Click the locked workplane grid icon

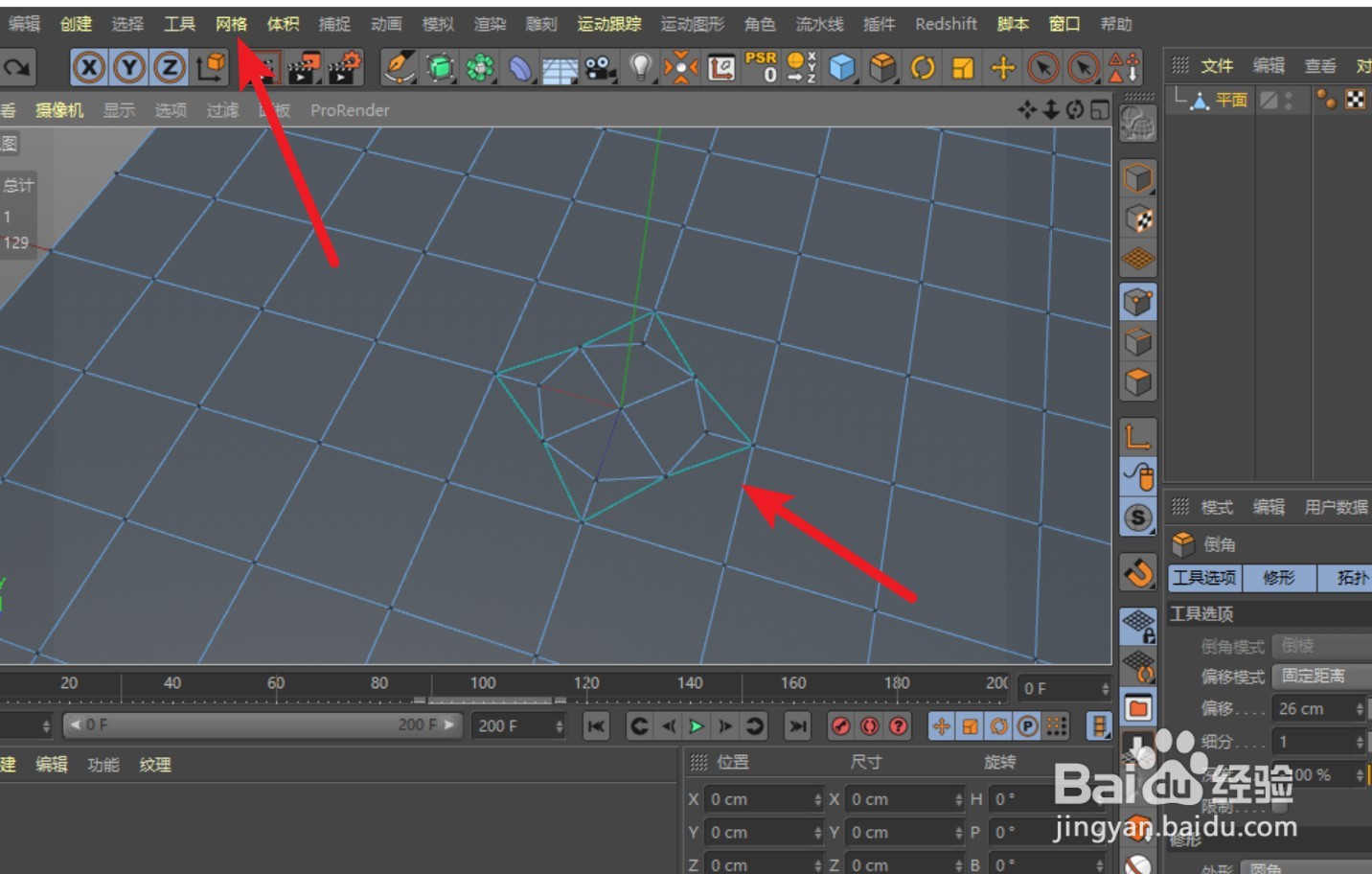coord(1138,627)
